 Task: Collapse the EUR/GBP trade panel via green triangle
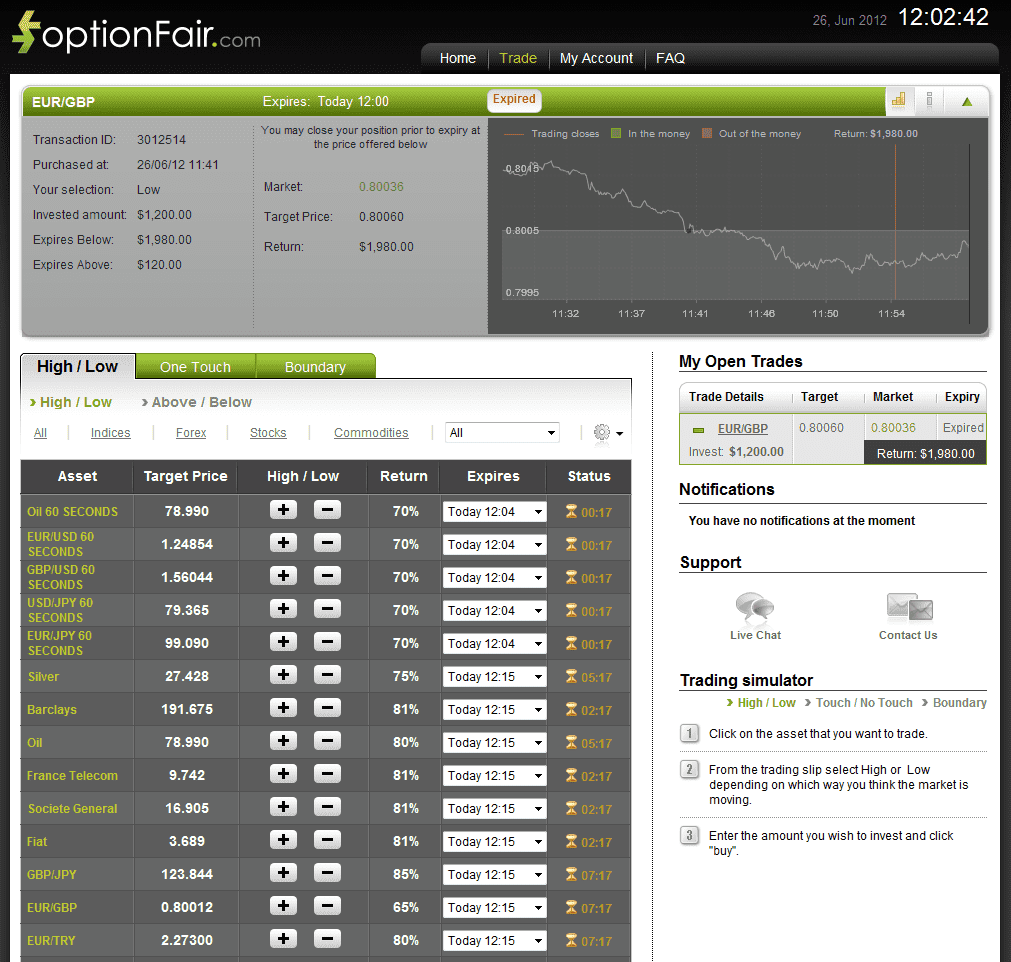[966, 101]
